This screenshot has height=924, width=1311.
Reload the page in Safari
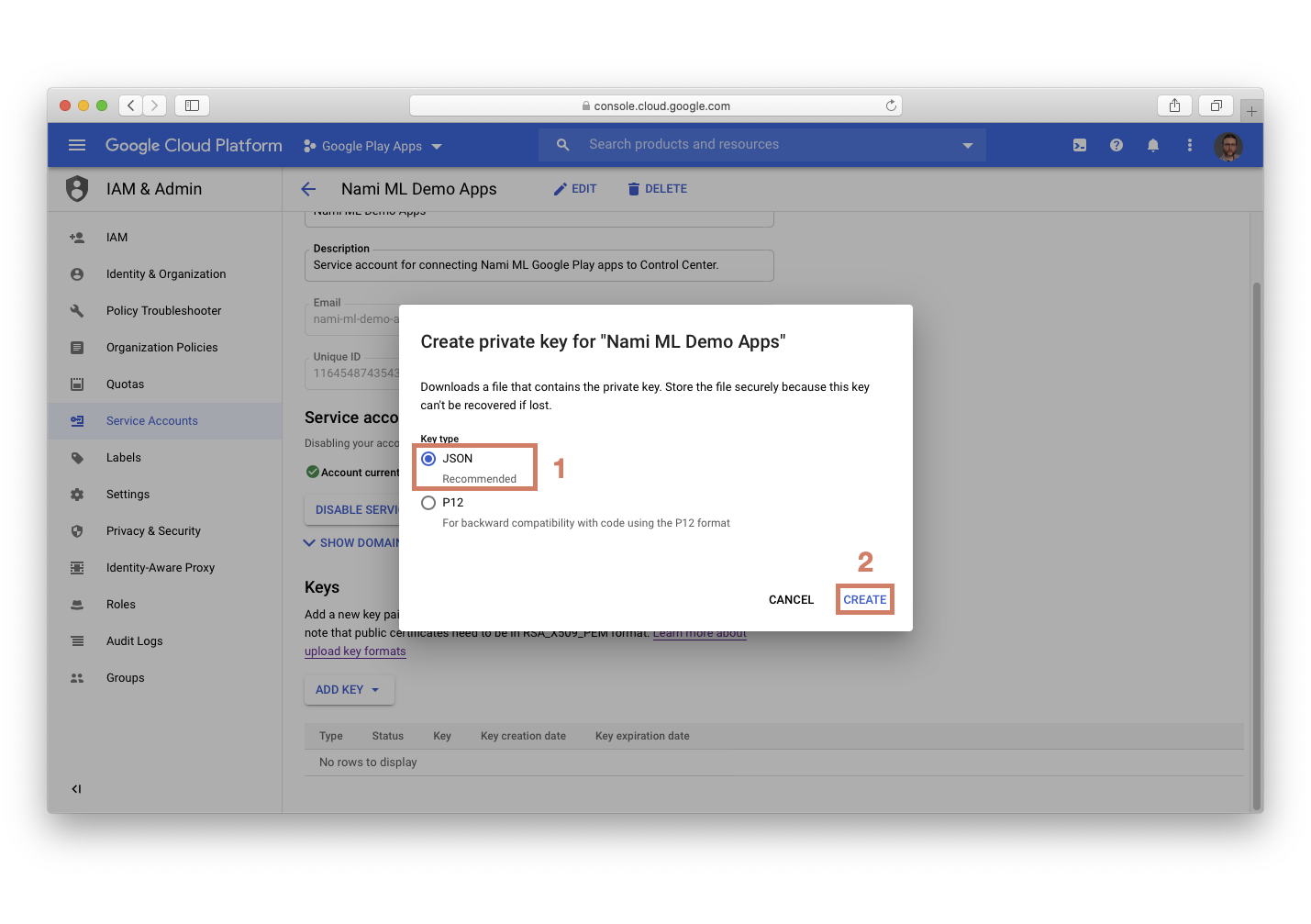(x=891, y=106)
